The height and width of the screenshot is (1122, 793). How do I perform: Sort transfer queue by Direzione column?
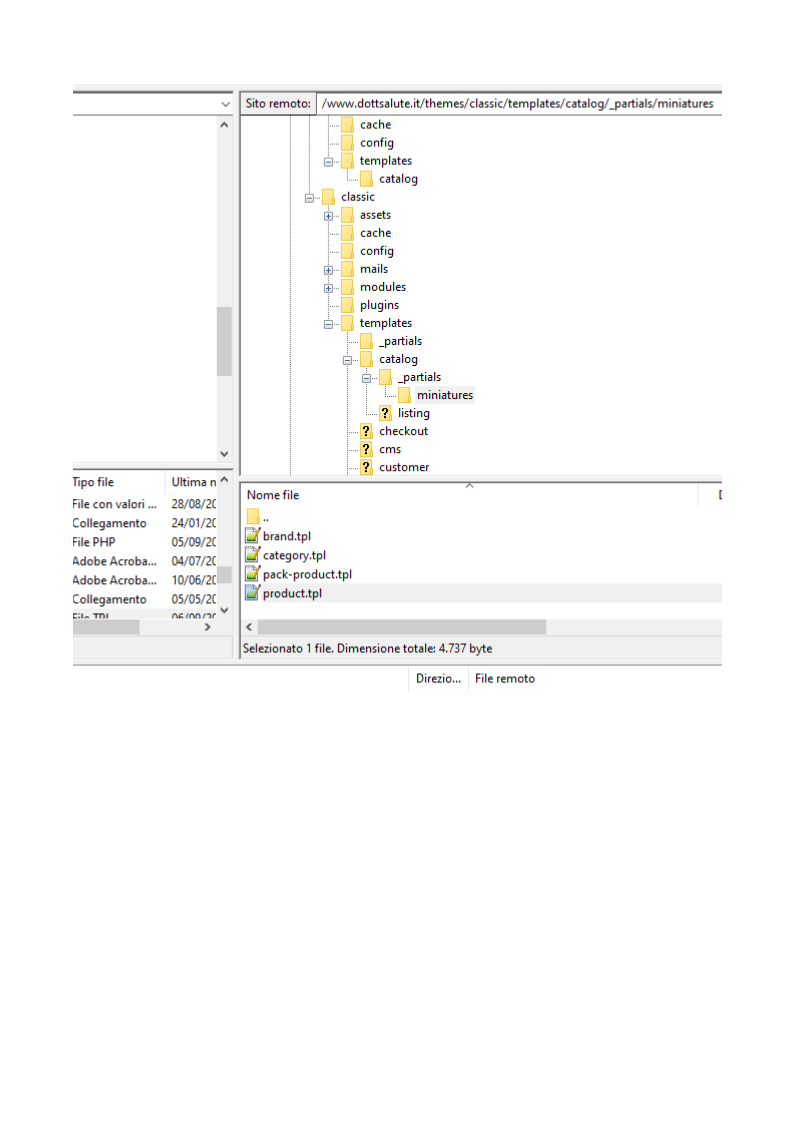[438, 678]
